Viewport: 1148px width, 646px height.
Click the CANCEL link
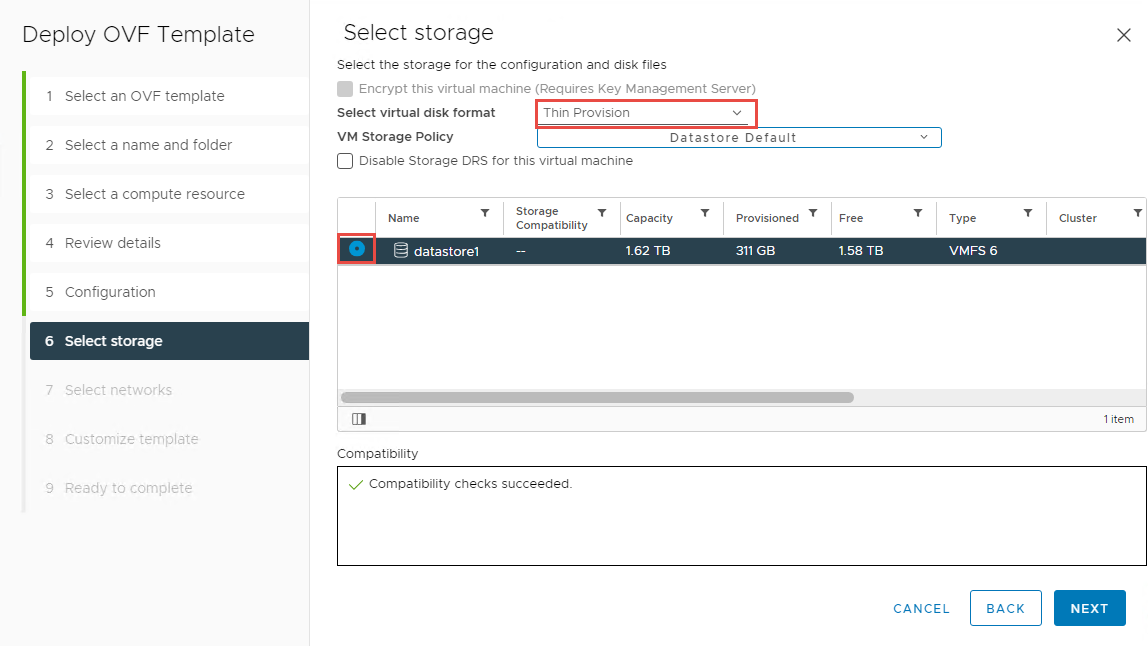coord(921,608)
